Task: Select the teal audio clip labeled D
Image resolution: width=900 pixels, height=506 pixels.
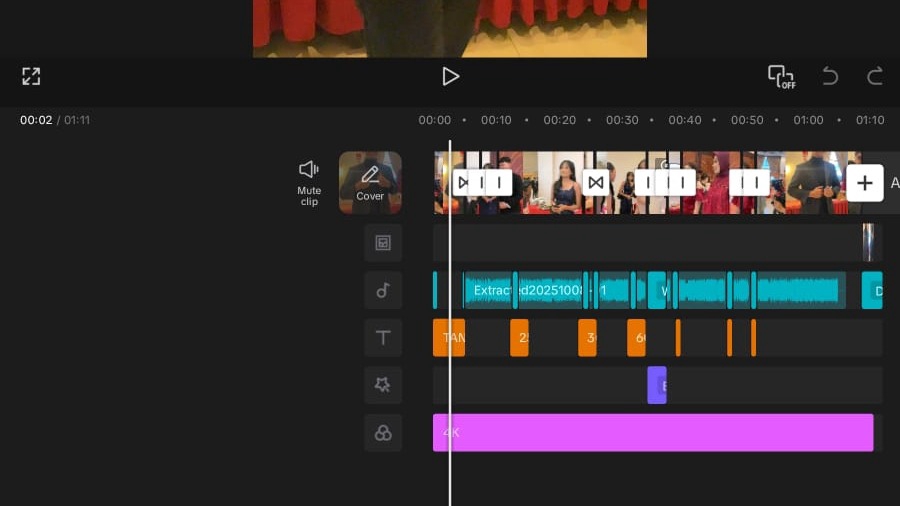Action: pos(872,290)
